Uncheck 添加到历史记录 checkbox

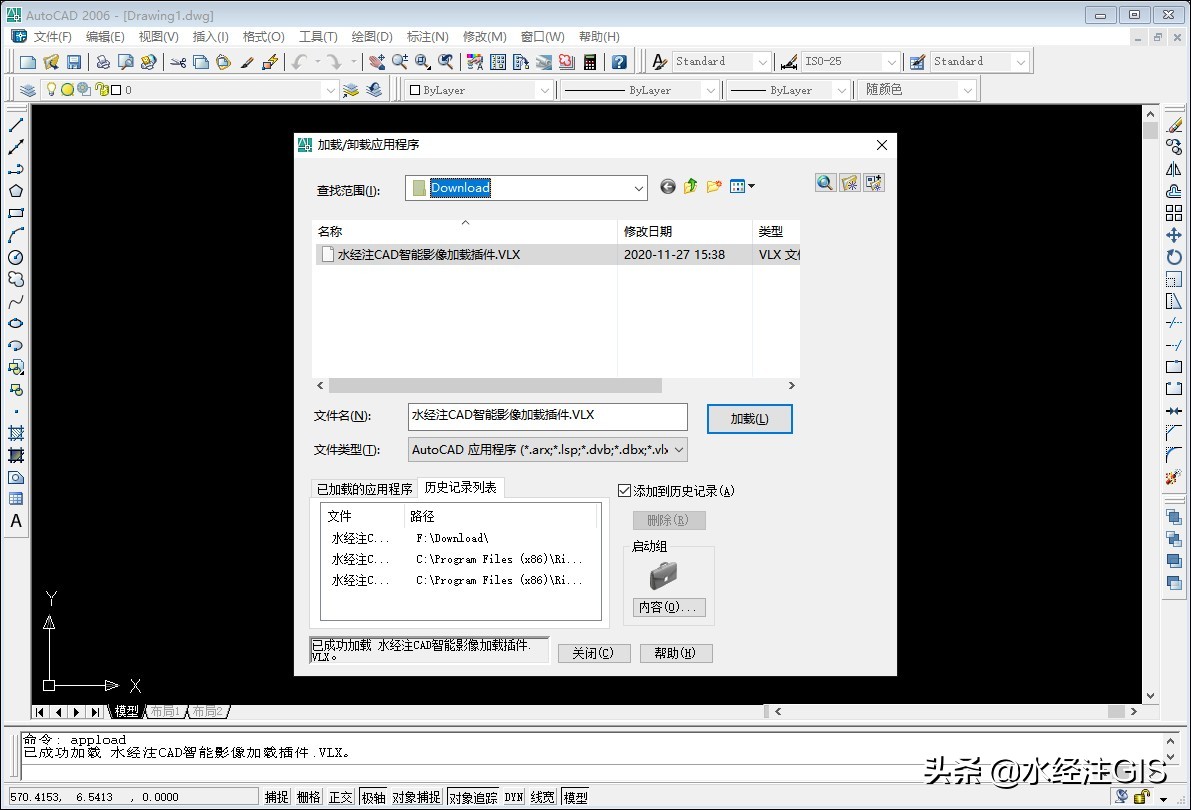625,491
